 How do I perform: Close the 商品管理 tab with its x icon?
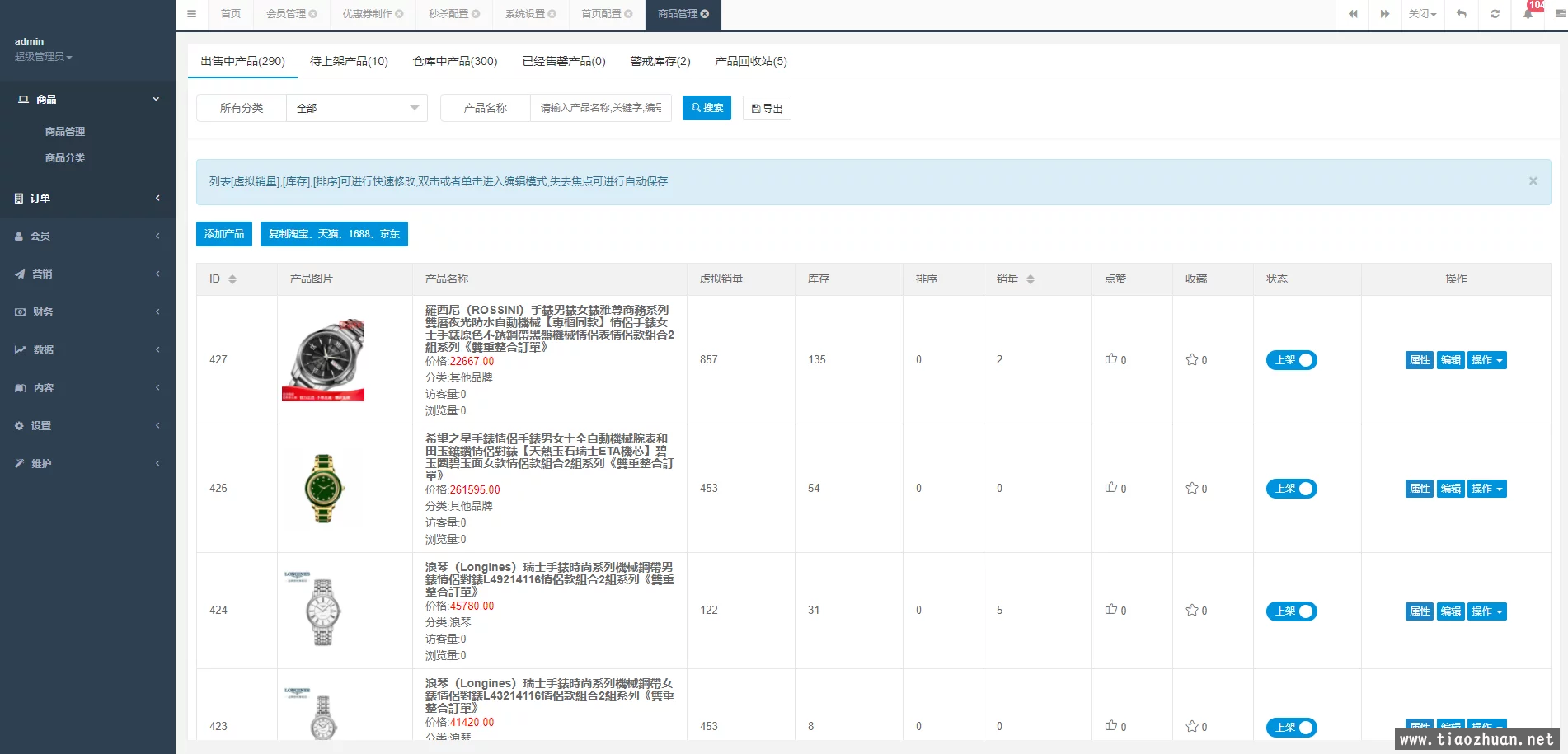click(x=705, y=14)
